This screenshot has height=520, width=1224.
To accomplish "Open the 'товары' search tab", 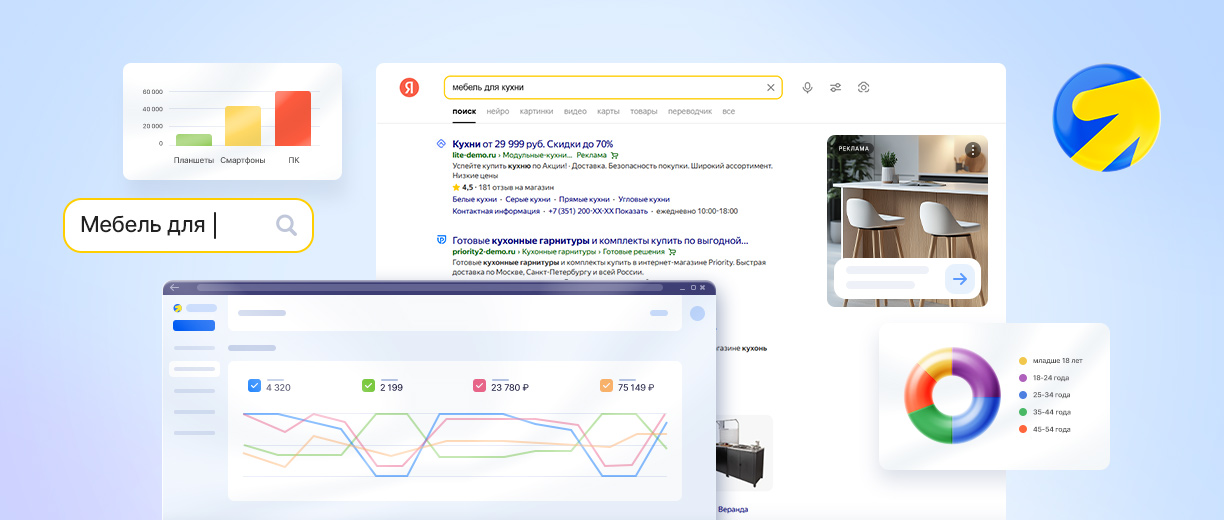I will point(644,112).
